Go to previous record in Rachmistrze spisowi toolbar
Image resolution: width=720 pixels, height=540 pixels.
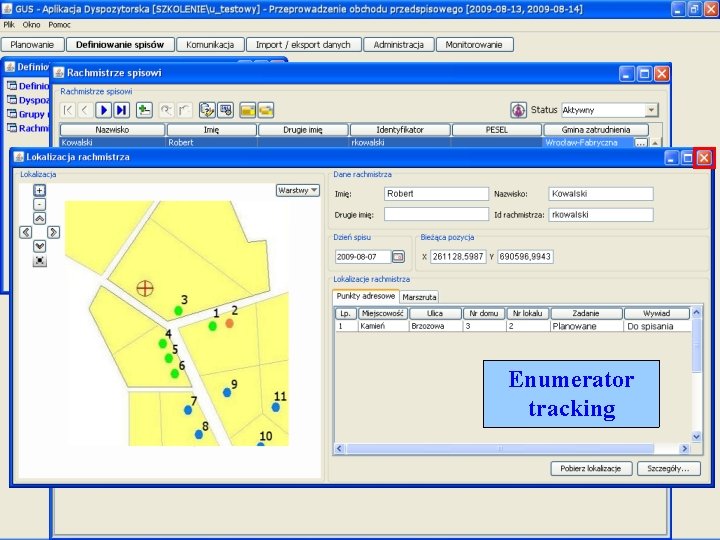click(85, 110)
